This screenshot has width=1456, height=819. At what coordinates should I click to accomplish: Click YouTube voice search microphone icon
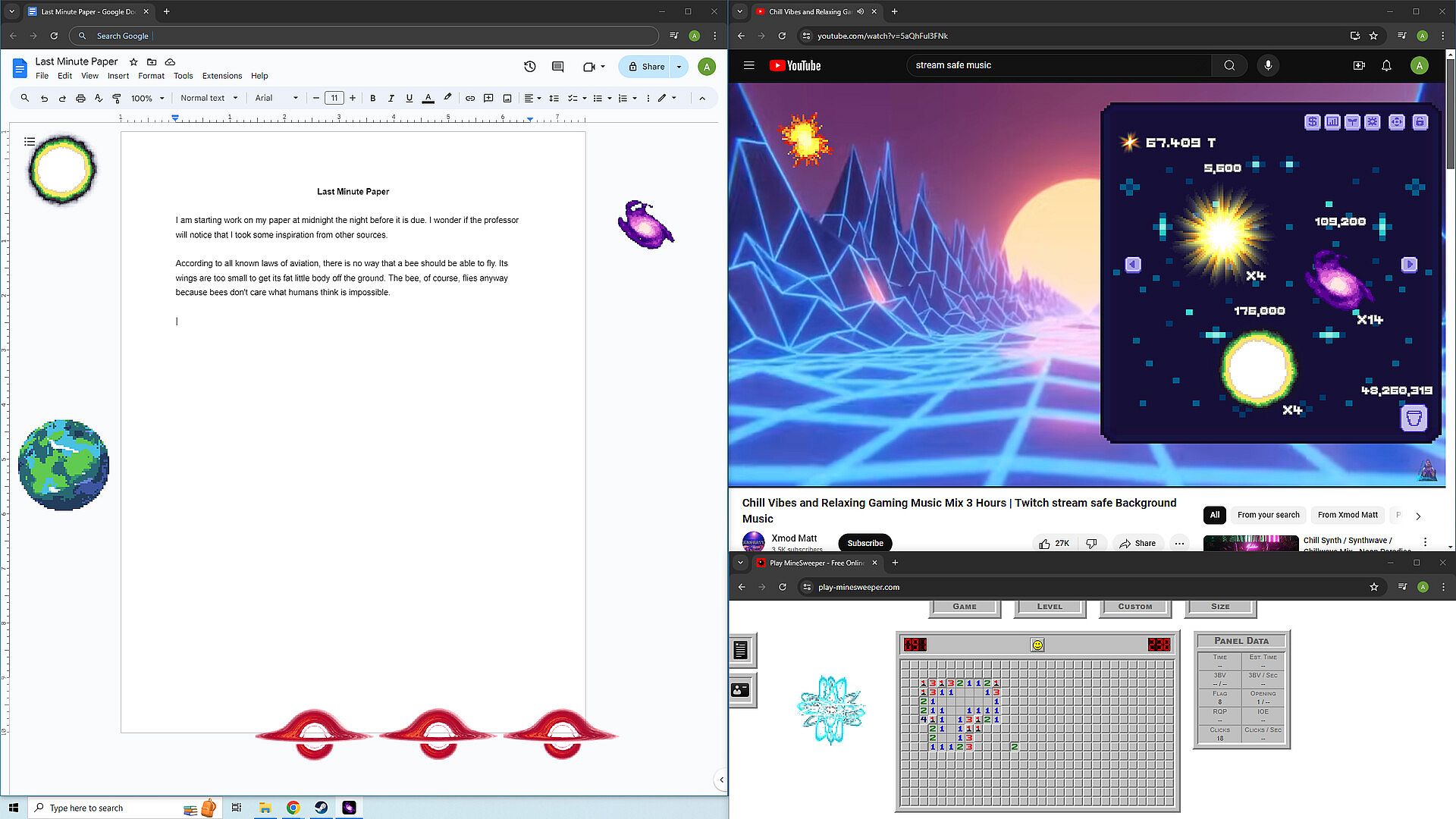(x=1268, y=65)
